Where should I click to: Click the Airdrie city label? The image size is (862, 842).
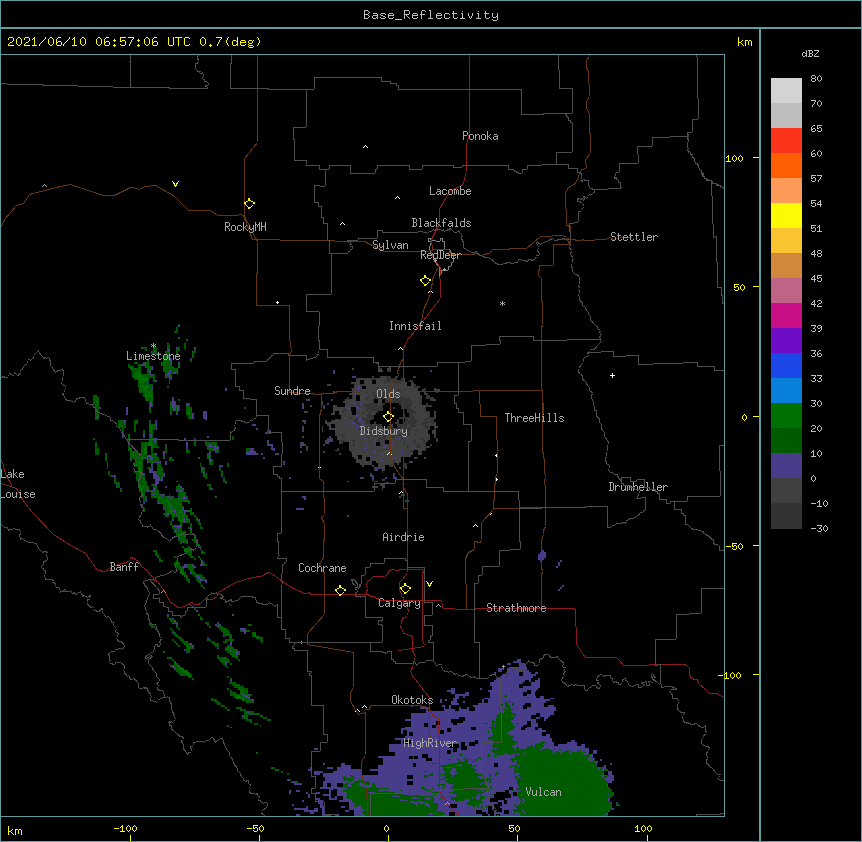point(404,537)
